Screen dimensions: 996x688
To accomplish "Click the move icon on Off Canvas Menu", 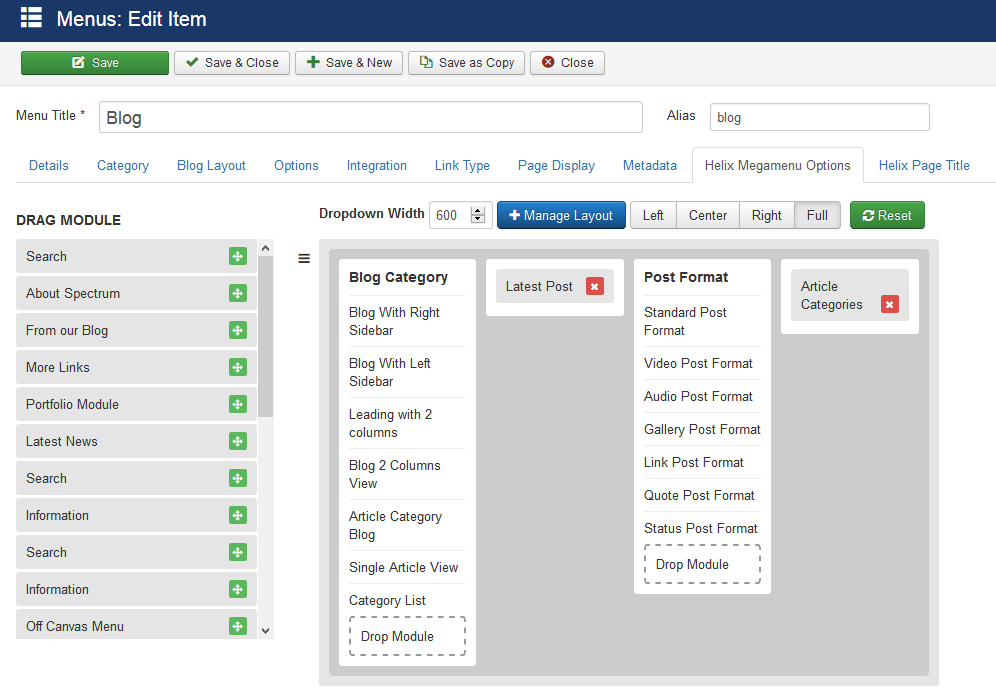I will pyautogui.click(x=238, y=627).
